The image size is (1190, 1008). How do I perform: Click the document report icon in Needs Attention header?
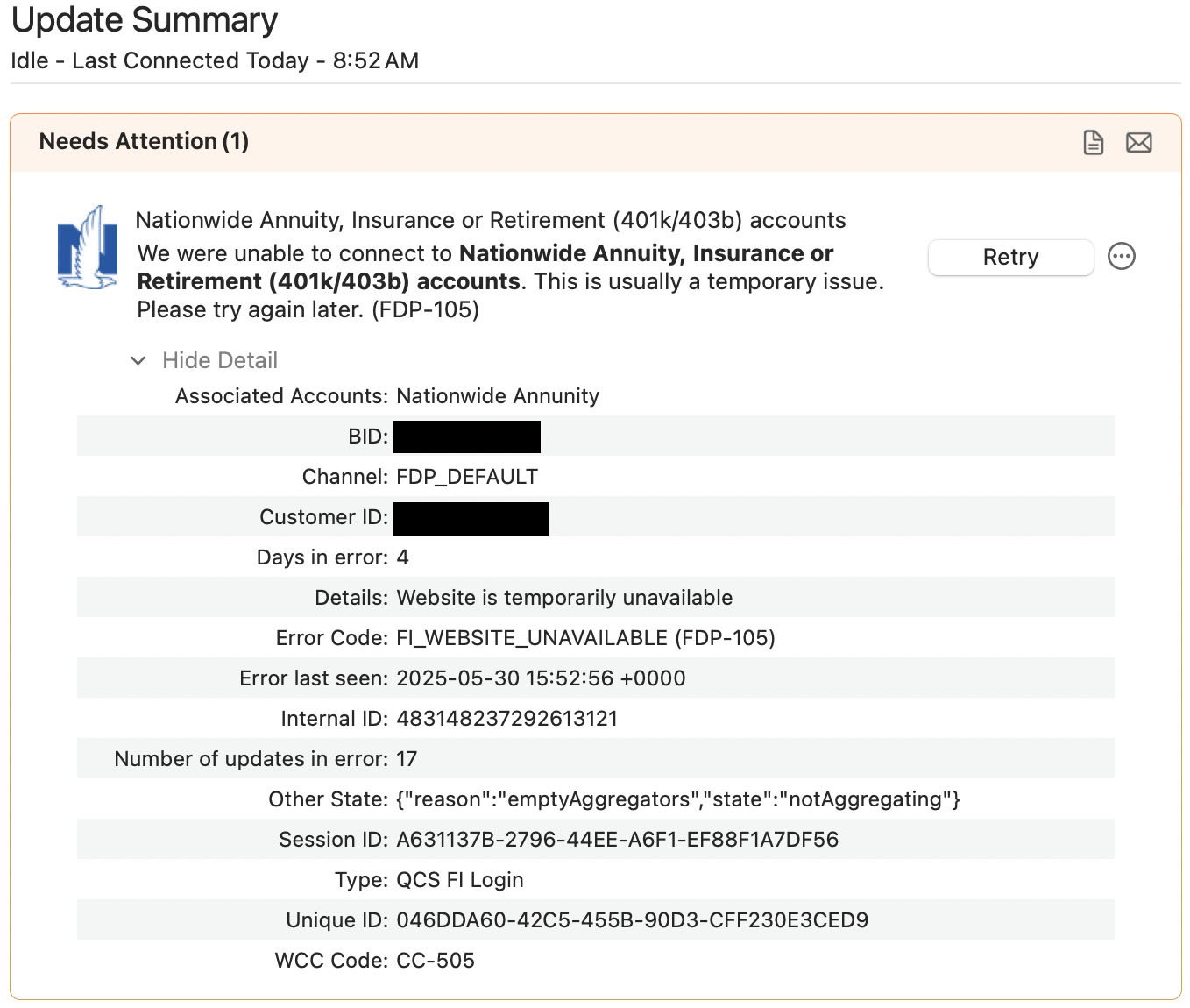coord(1093,142)
